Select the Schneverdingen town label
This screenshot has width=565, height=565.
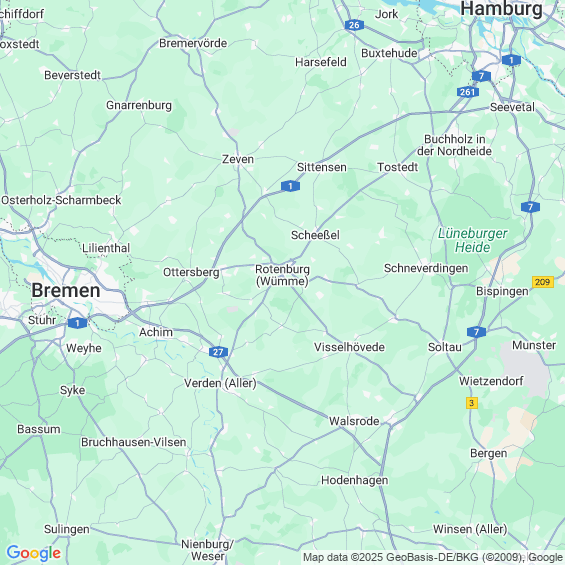point(426,268)
